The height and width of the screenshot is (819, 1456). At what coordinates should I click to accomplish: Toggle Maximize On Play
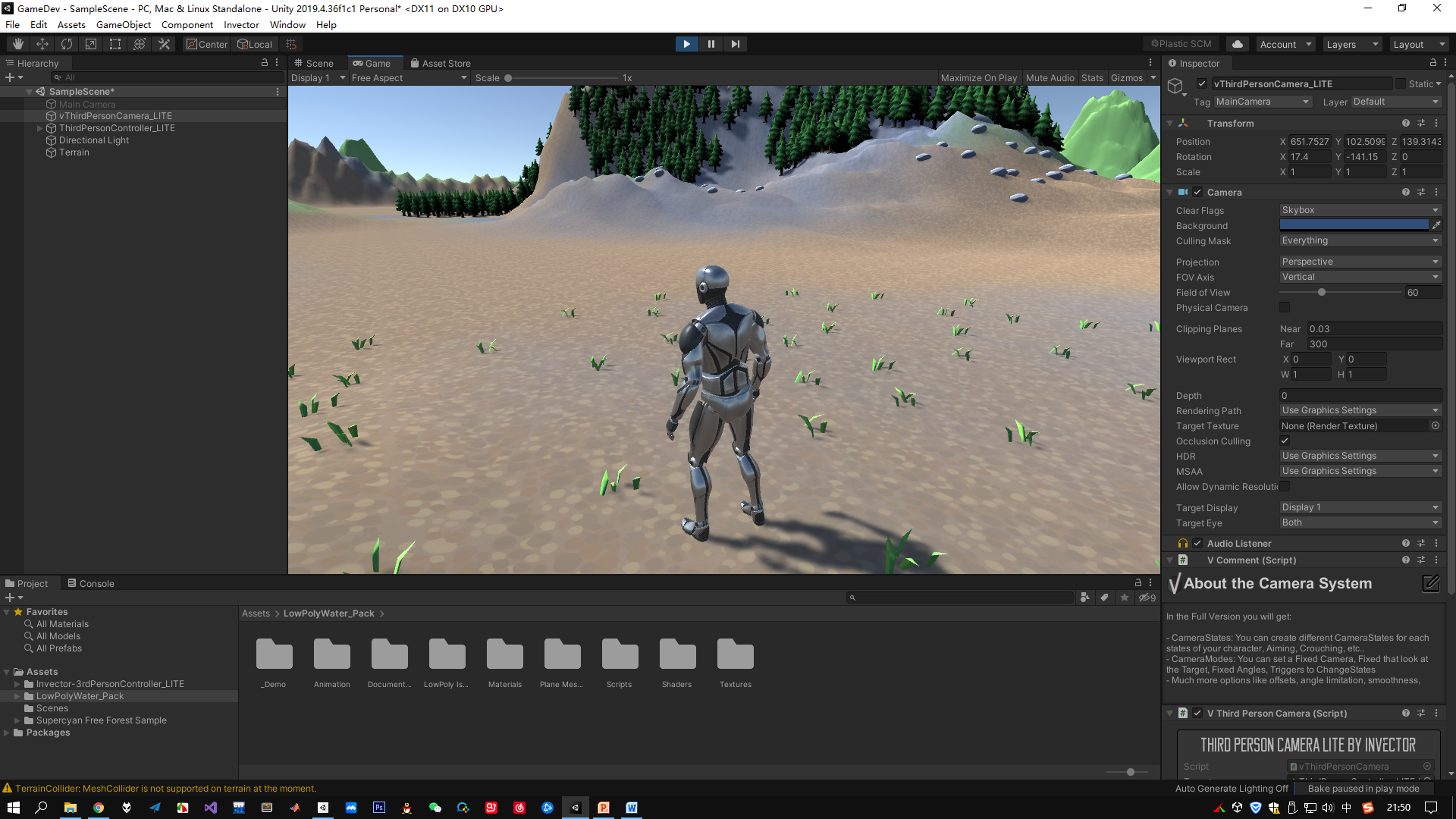[x=979, y=77]
